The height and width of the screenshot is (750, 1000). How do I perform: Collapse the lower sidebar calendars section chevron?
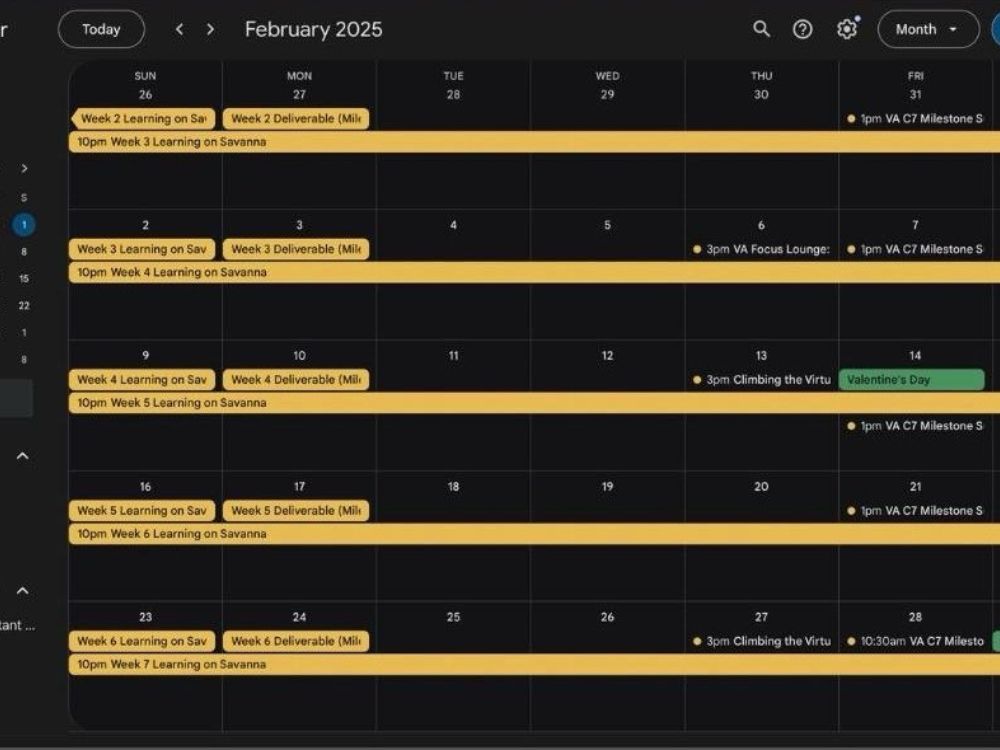[x=22, y=591]
